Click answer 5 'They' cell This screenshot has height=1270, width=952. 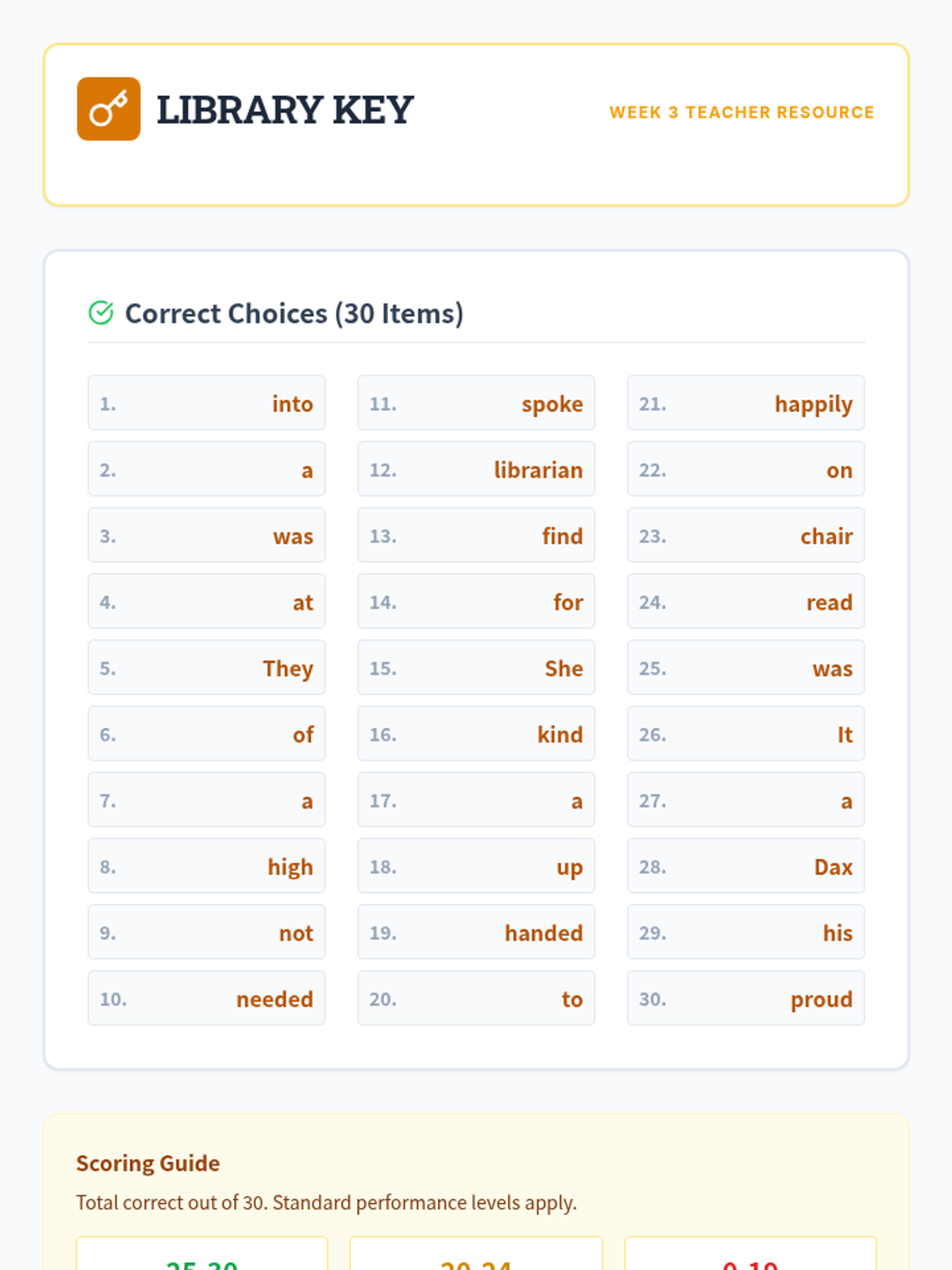(x=206, y=668)
